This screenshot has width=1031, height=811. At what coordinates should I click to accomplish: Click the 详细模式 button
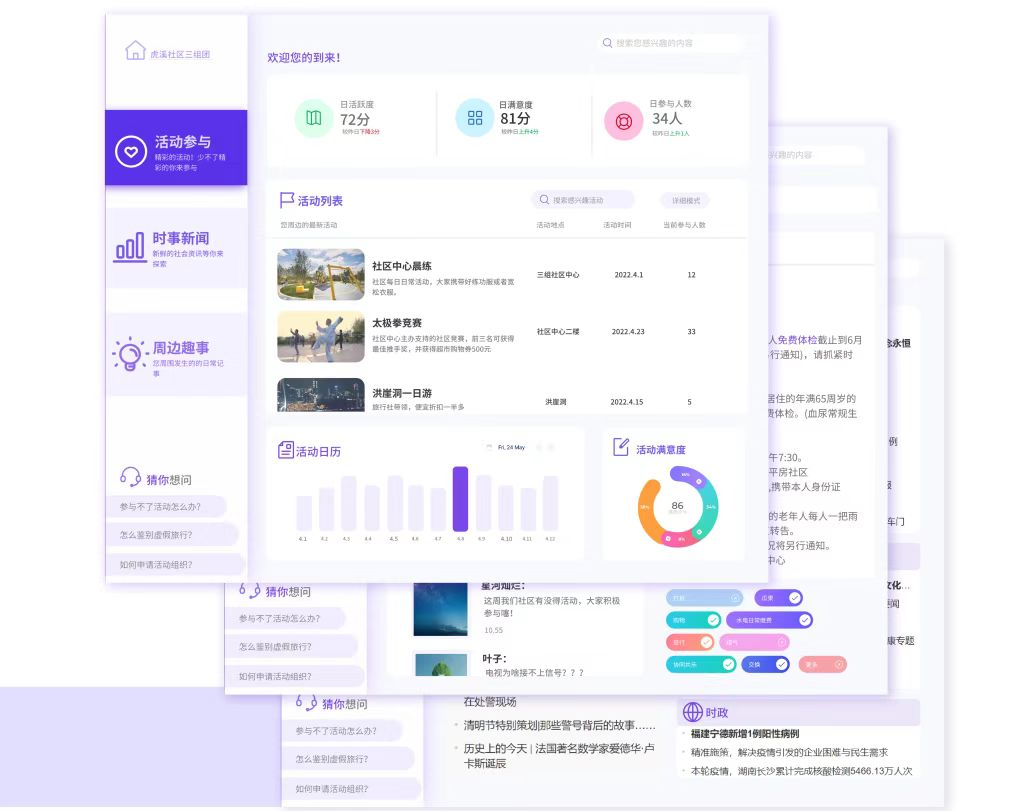coord(686,200)
